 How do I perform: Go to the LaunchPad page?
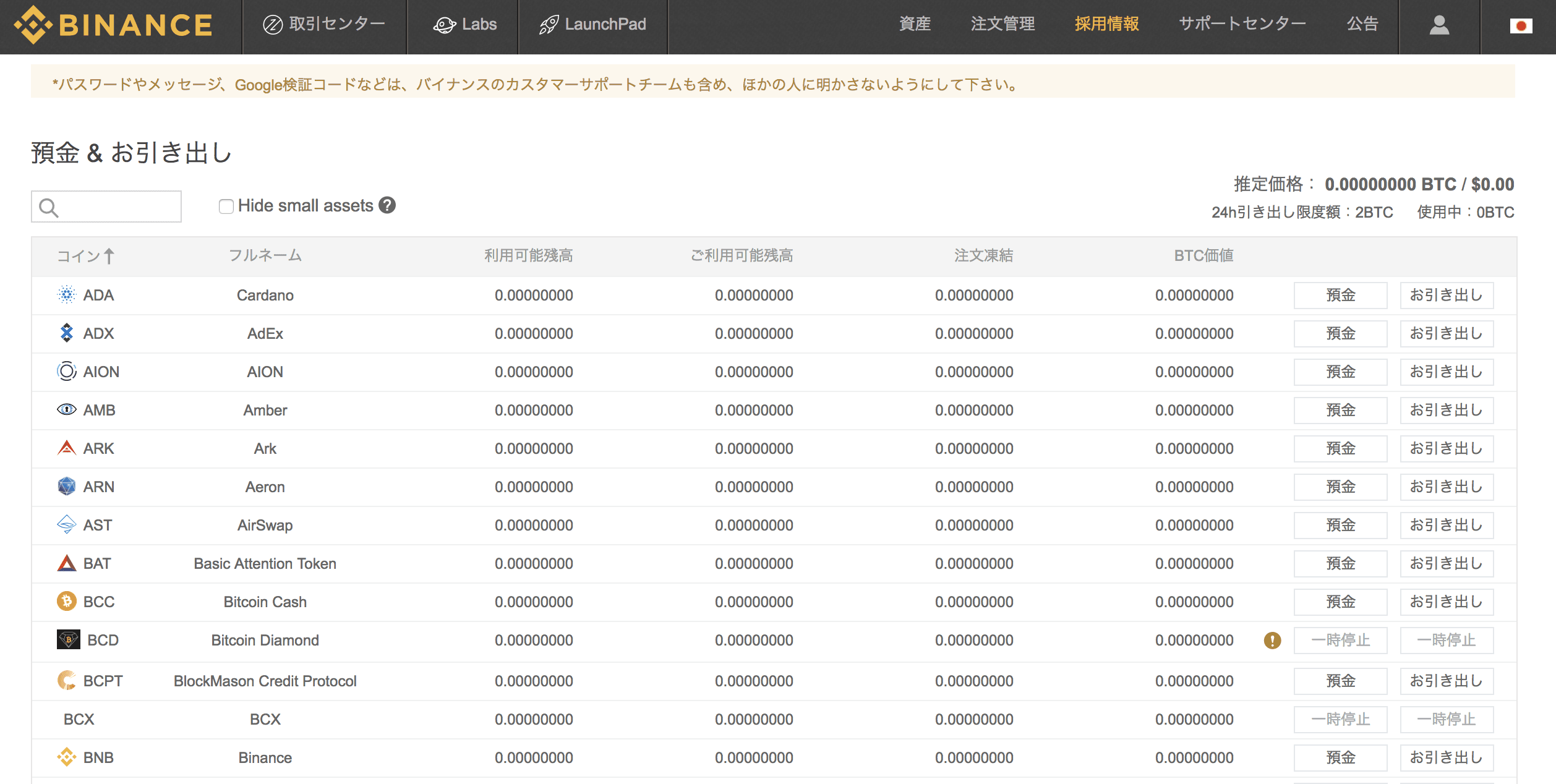click(x=592, y=25)
